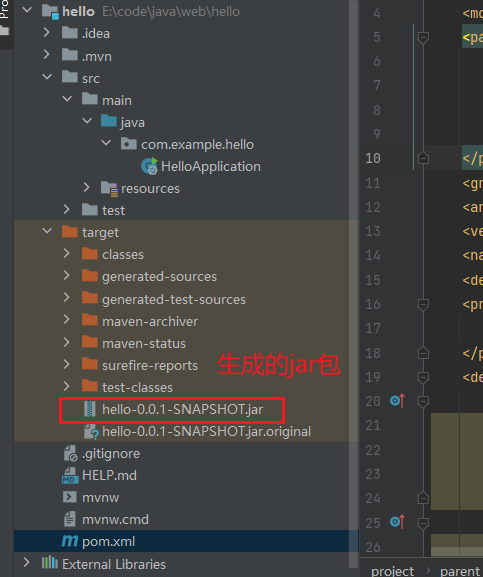The image size is (483, 577).
Task: Click the HELP.md markdown icon
Action: pos(70,475)
